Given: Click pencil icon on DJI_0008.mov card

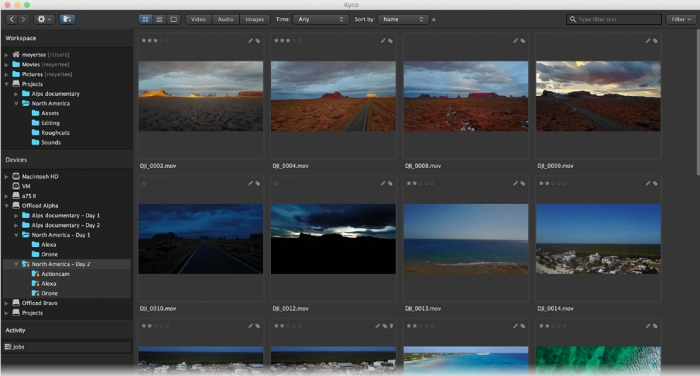Looking at the screenshot, I should click(x=516, y=41).
